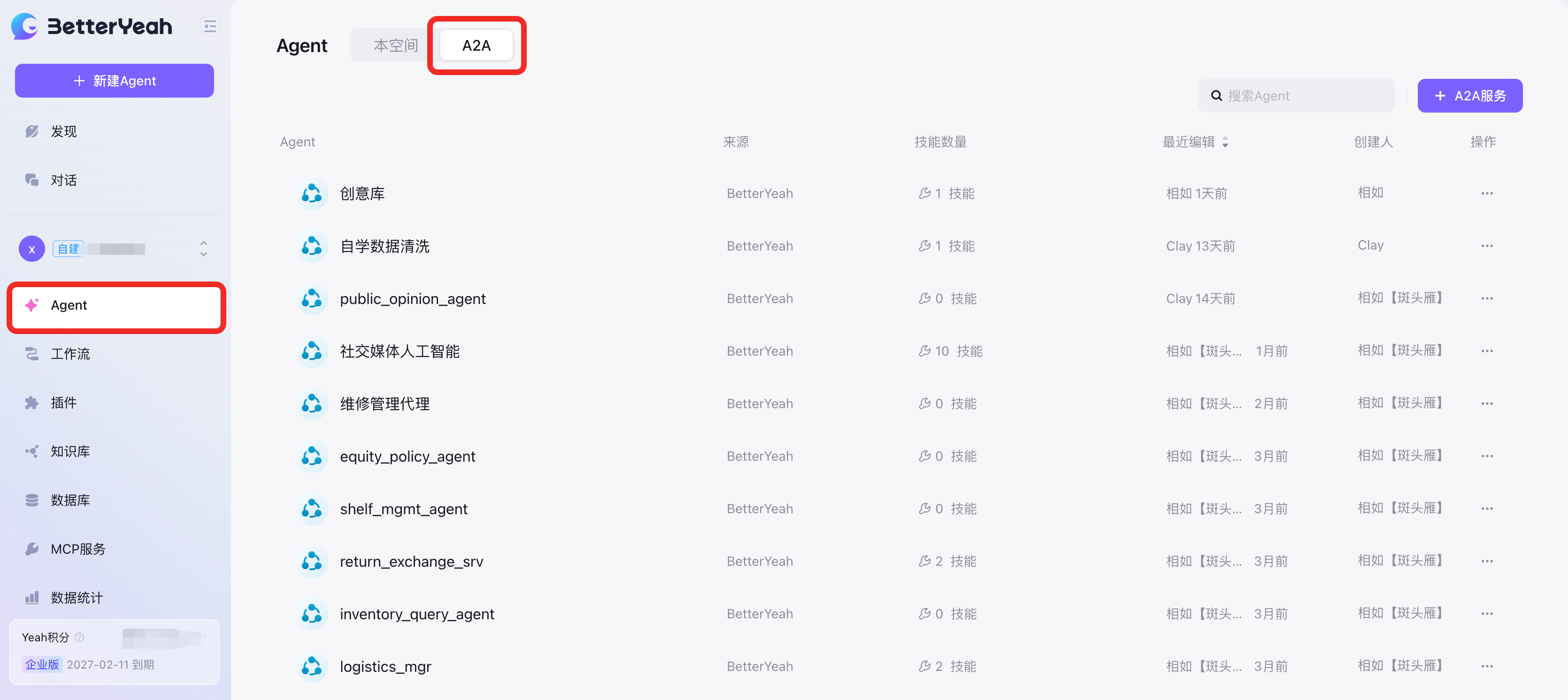Open the 插件 plugins section
Image resolution: width=1568 pixels, height=700 pixels.
[x=63, y=403]
